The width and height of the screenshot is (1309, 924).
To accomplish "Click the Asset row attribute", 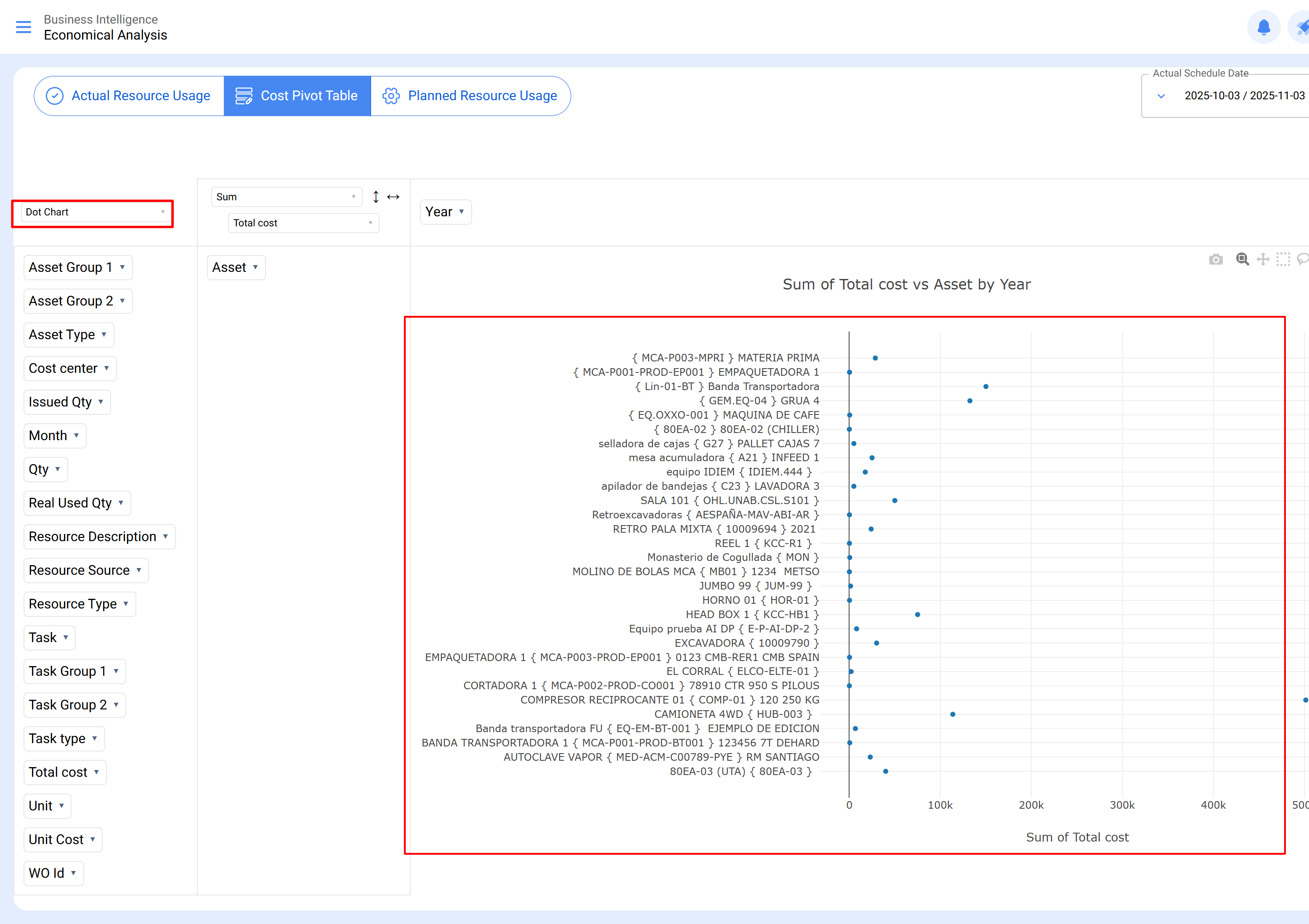I will (x=236, y=268).
